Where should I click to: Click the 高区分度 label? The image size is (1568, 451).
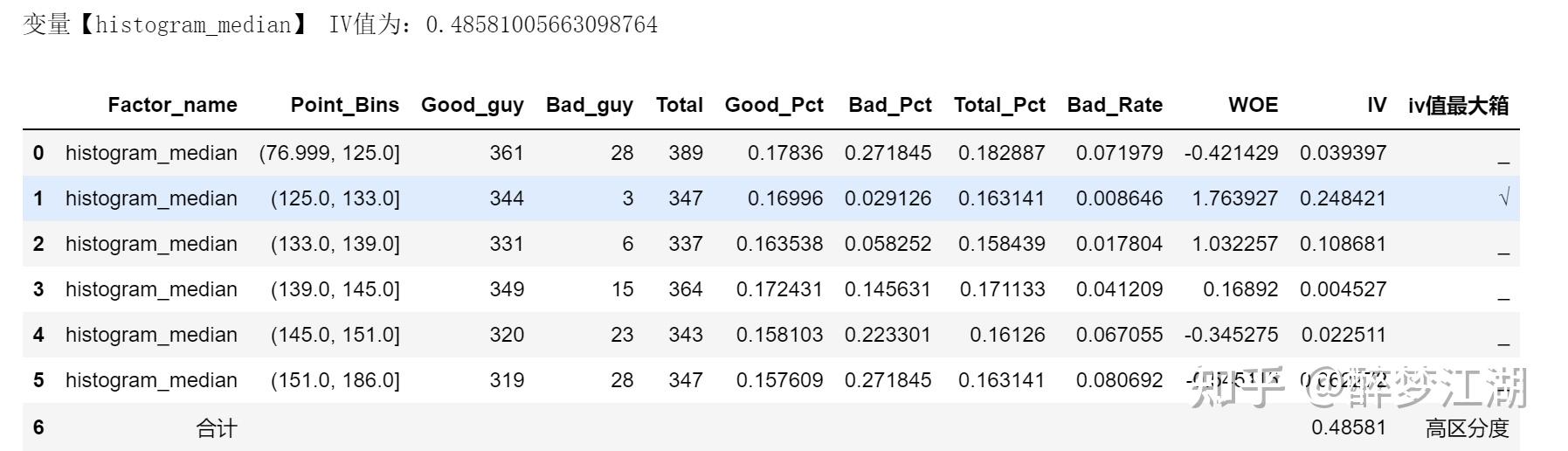click(x=1467, y=428)
